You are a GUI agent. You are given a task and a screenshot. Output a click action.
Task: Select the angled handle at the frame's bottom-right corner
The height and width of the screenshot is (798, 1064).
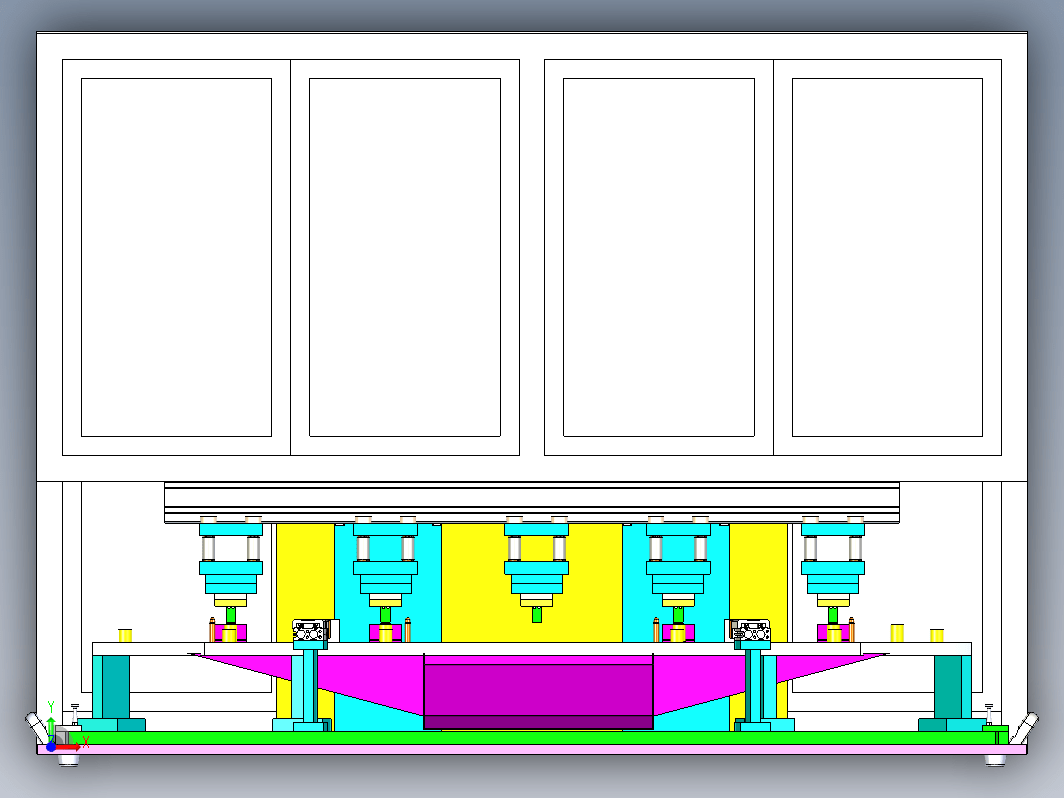point(1025,727)
